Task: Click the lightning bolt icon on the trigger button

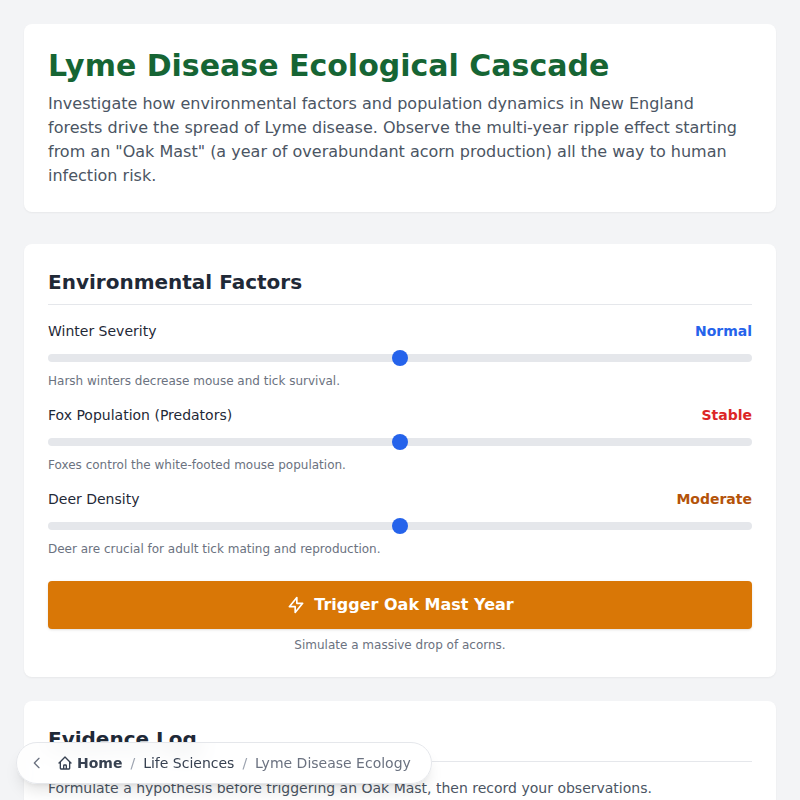Action: pos(296,604)
